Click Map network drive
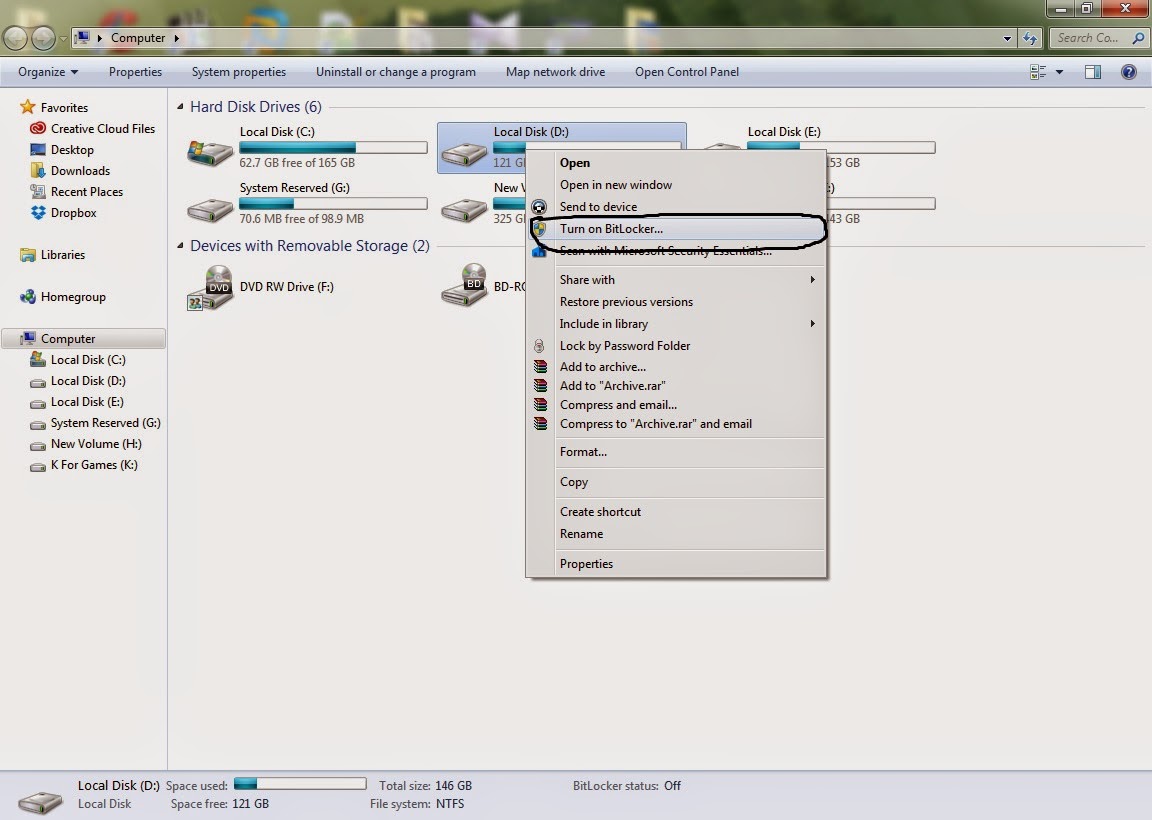Screen dimensions: 1152x820 [x=555, y=72]
